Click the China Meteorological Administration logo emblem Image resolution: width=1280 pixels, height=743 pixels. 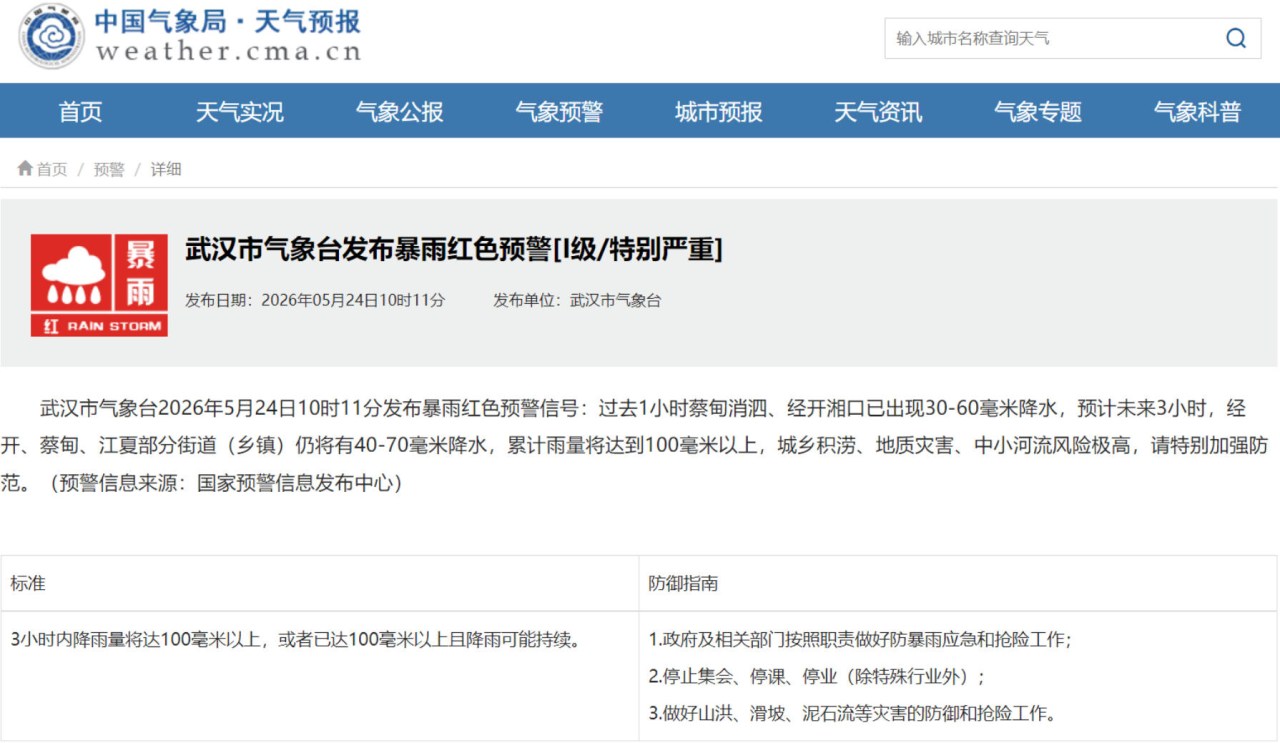51,36
